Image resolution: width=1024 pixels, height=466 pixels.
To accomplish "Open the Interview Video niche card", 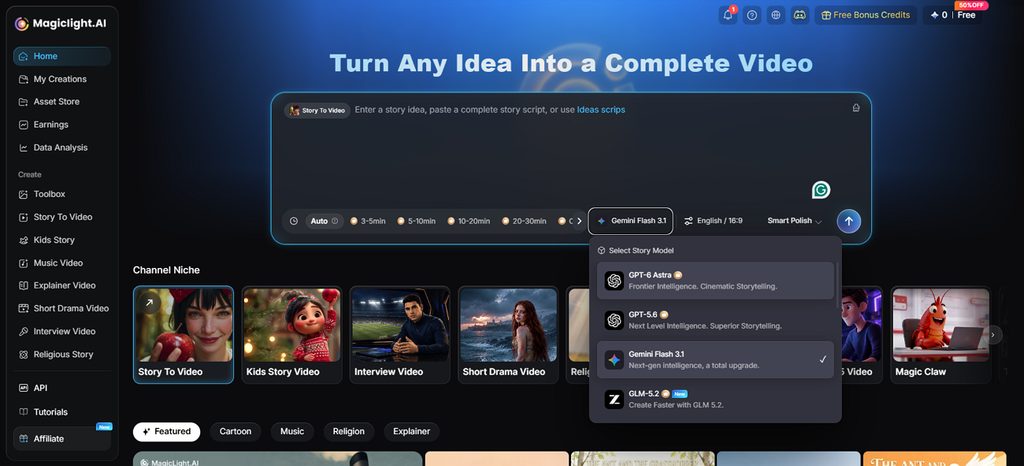I will click(x=400, y=335).
